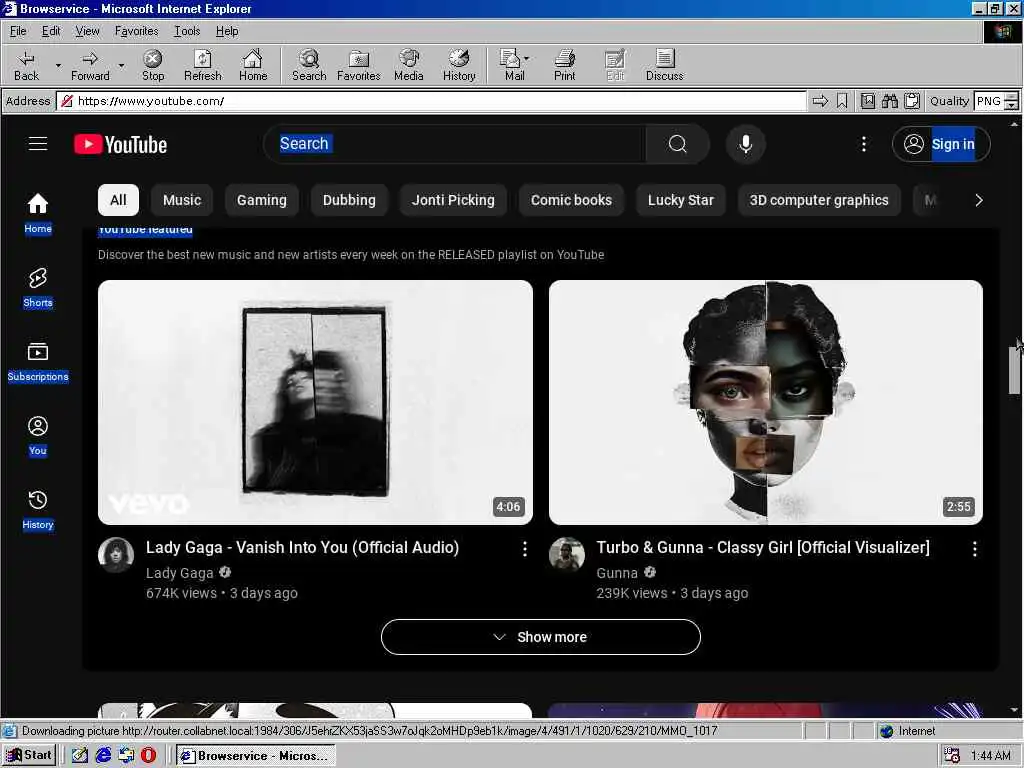Click the YouTube logo
Viewport: 1024px width, 768px height.
pos(120,144)
